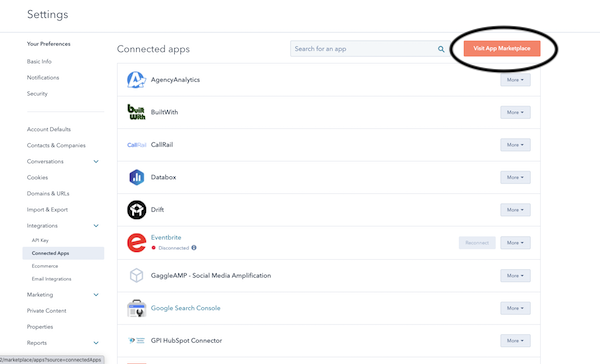Screen dimensions: 600x364
Task: Open the Eventbrite app link
Action: click(x=166, y=237)
